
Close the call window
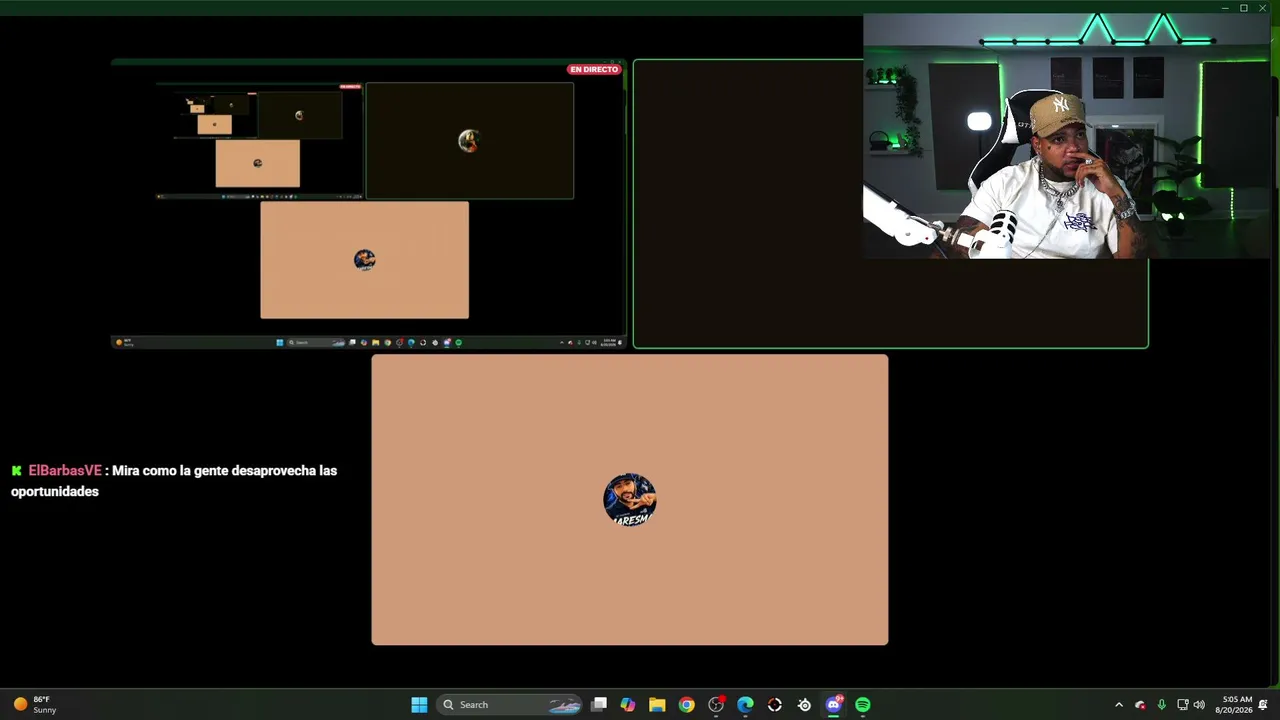coord(1263,8)
